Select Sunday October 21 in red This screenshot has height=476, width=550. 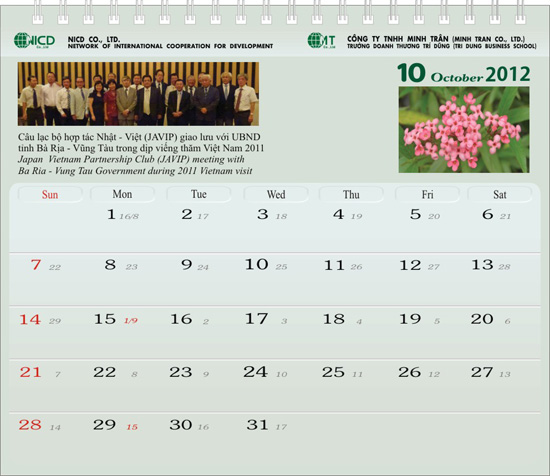[x=31, y=372]
